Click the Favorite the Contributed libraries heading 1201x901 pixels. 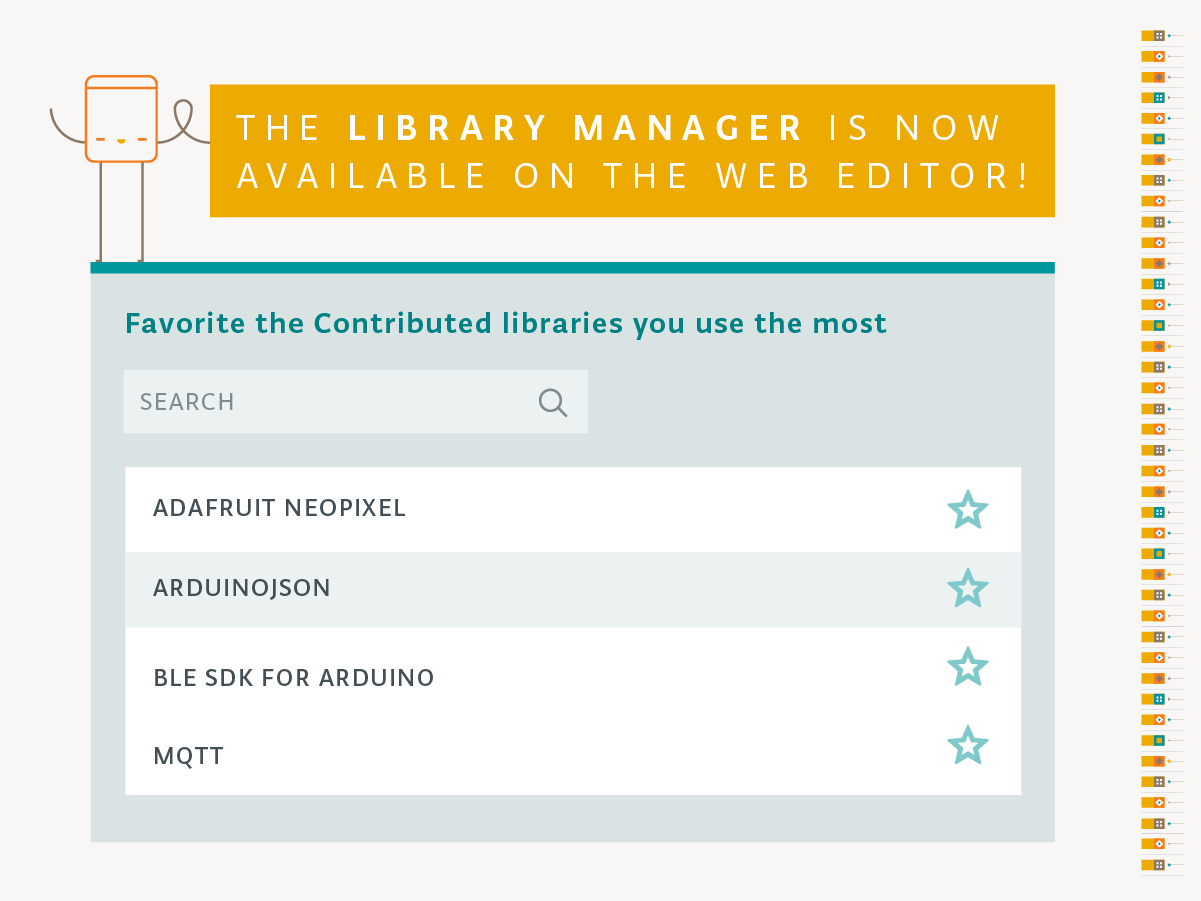(505, 324)
